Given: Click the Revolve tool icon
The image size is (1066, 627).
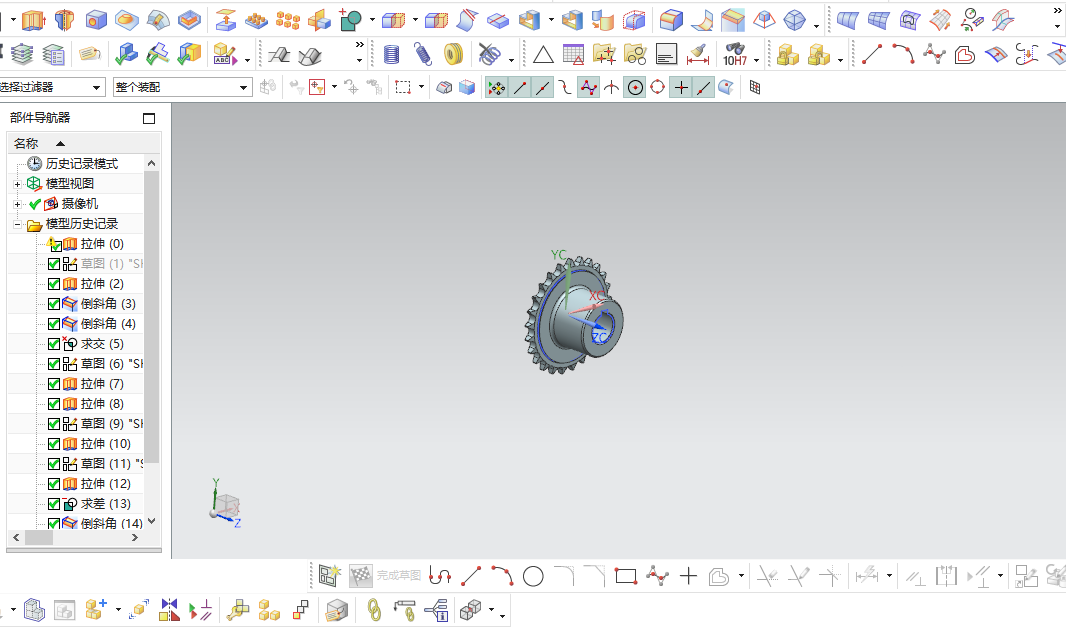Looking at the screenshot, I should click(65, 20).
